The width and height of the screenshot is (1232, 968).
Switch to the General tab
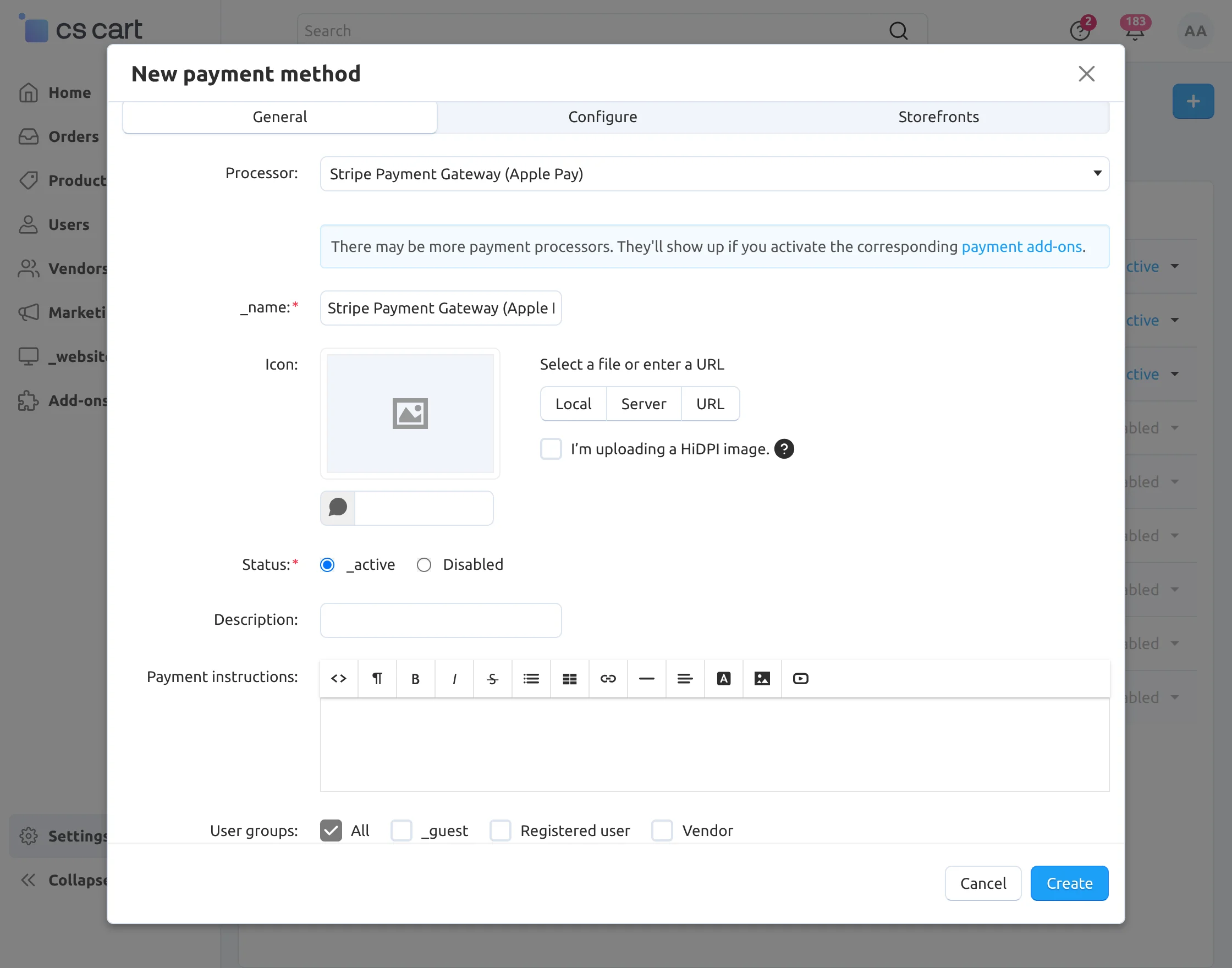click(280, 117)
